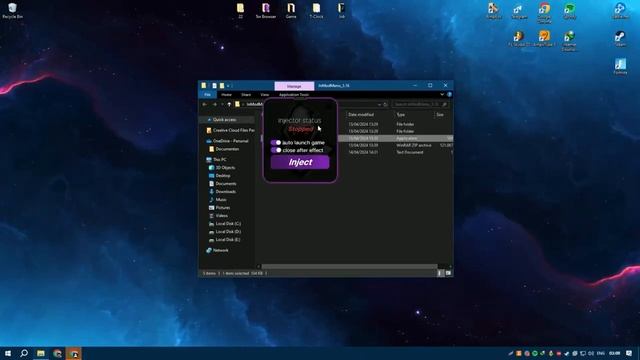Open Tor Browser desktop icon

click(x=266, y=11)
